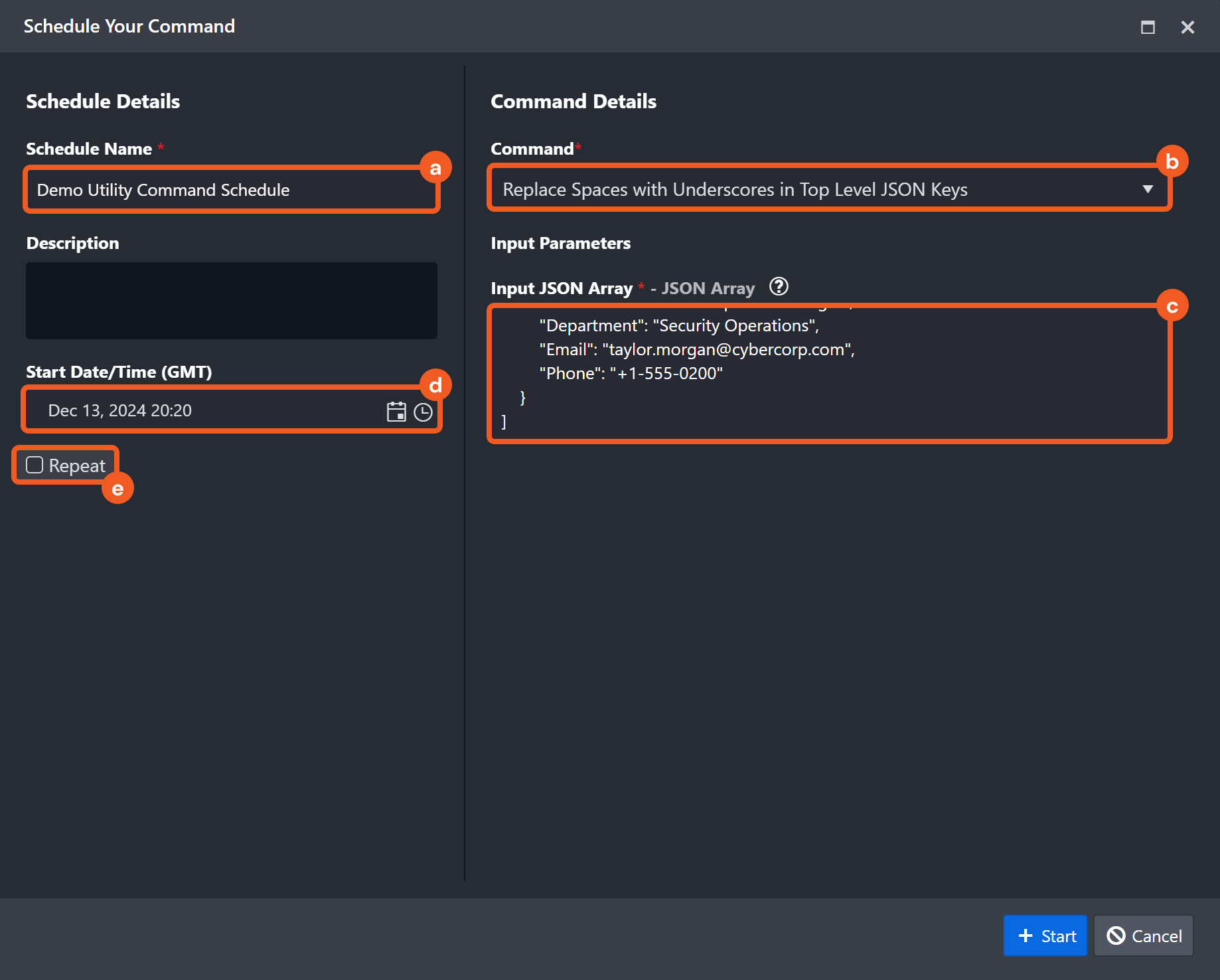Click the orange 'd' annotation badge
The image size is (1220, 980).
[x=435, y=385]
